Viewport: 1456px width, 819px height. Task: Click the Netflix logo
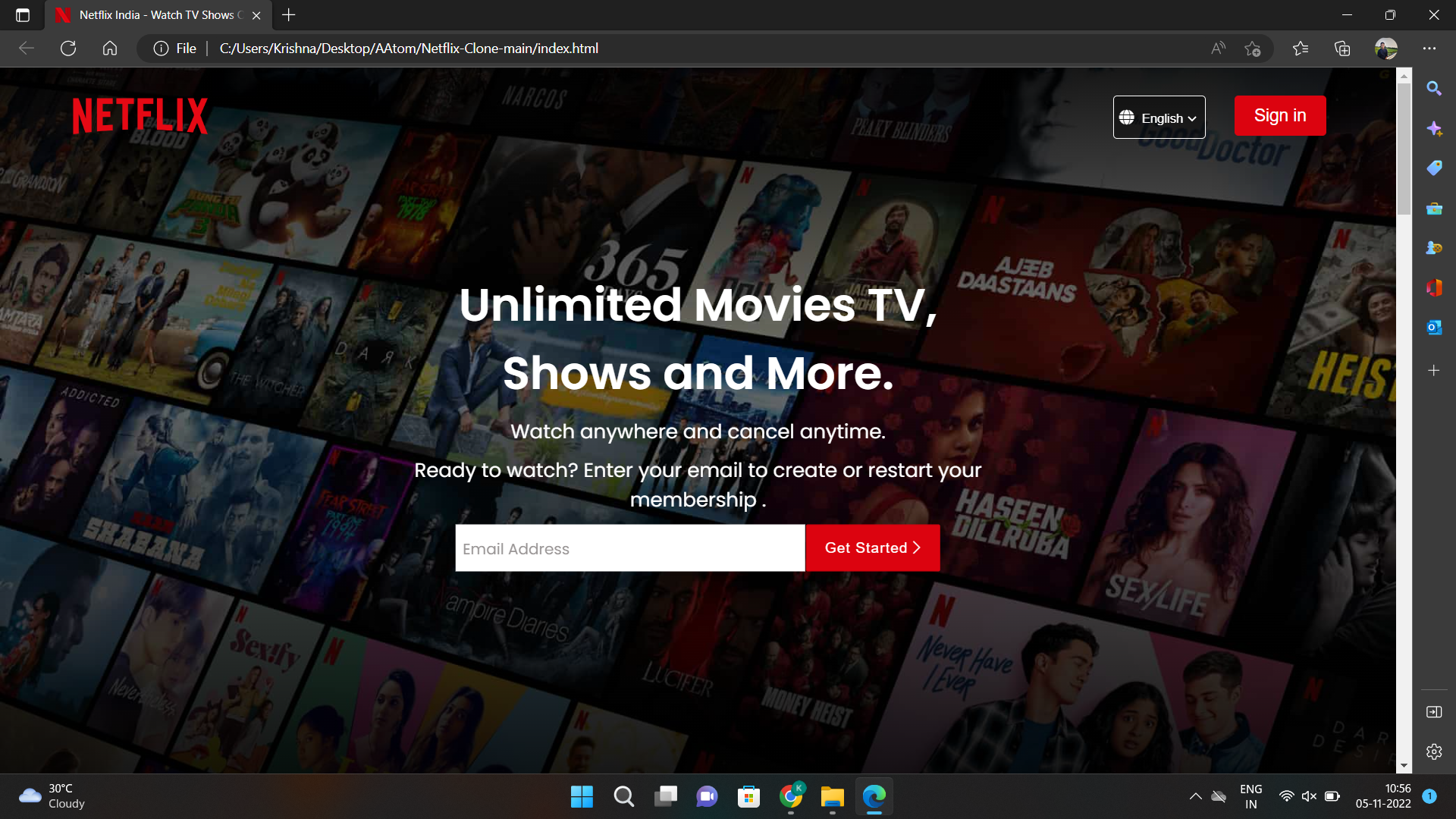[140, 115]
